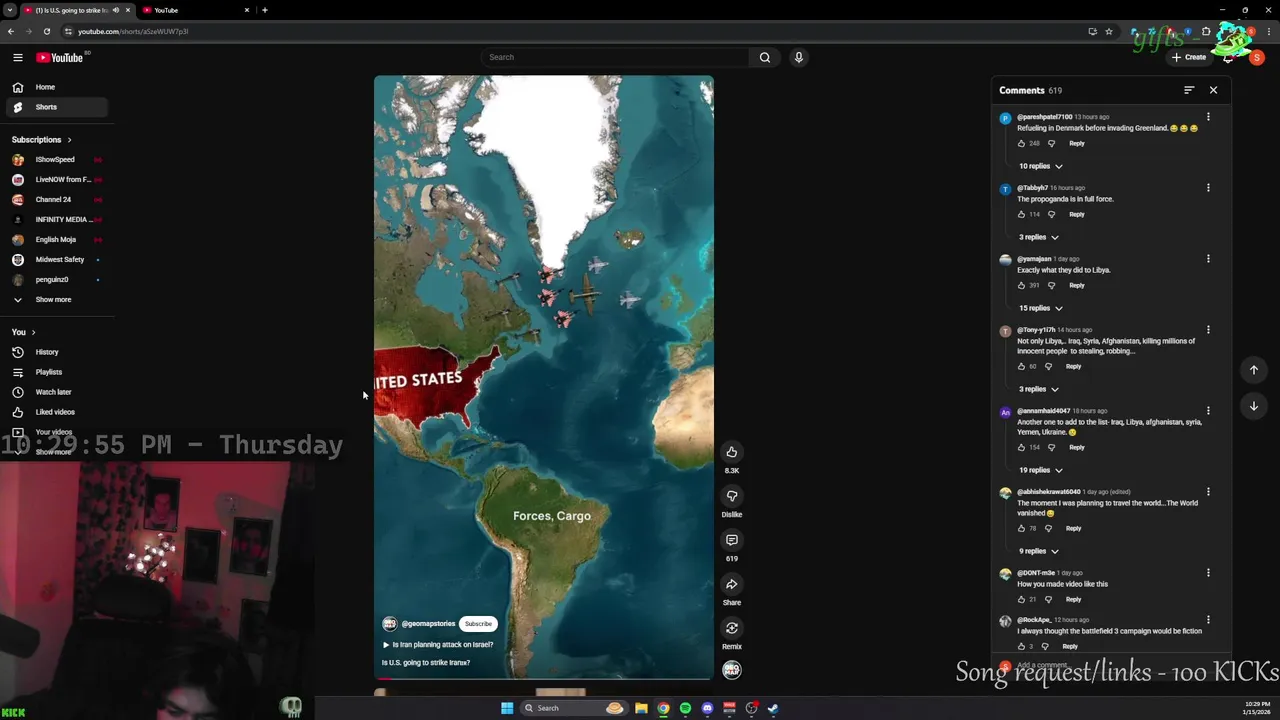Expand the 9 replies thread
Screen dimensions: 1280x720
(1039, 551)
